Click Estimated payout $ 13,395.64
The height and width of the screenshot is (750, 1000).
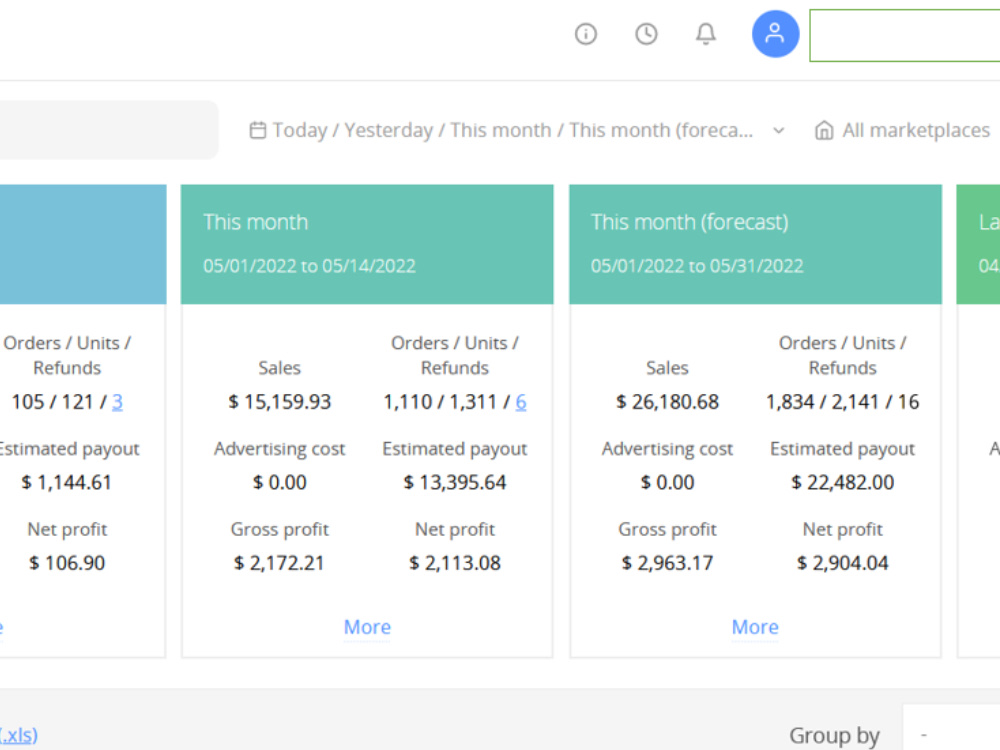(455, 482)
